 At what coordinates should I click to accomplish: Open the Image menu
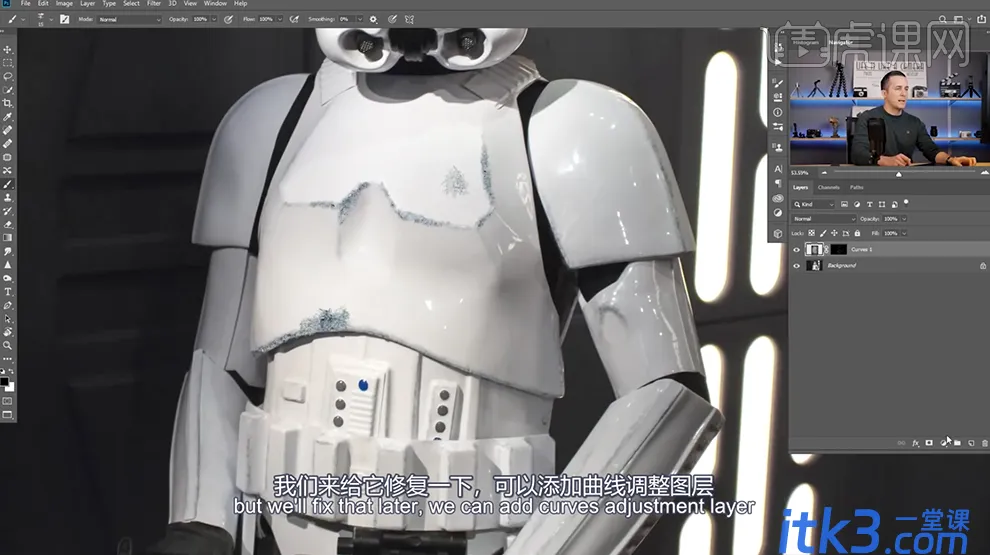point(64,4)
